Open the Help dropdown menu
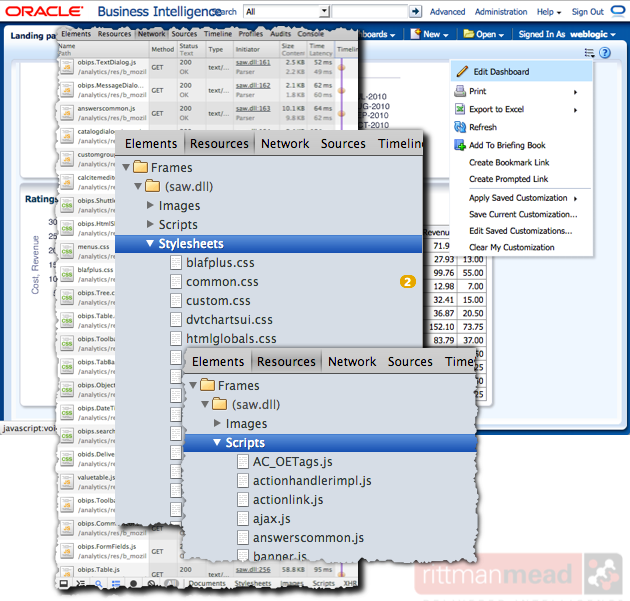The width and height of the screenshot is (630, 601). tap(548, 12)
